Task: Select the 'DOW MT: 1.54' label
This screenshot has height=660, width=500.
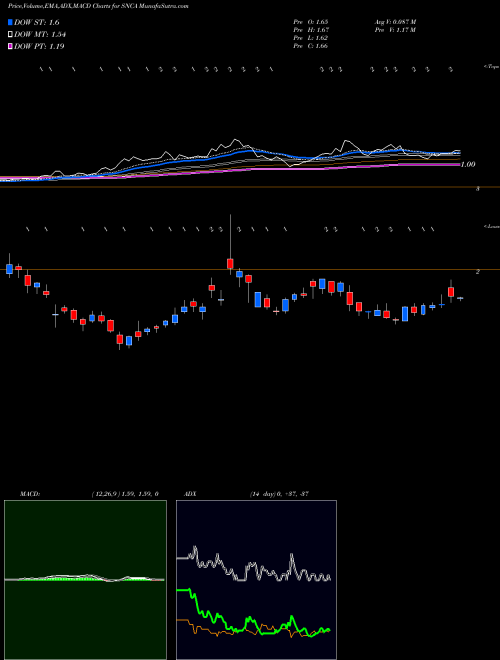Action: pyautogui.click(x=40, y=35)
